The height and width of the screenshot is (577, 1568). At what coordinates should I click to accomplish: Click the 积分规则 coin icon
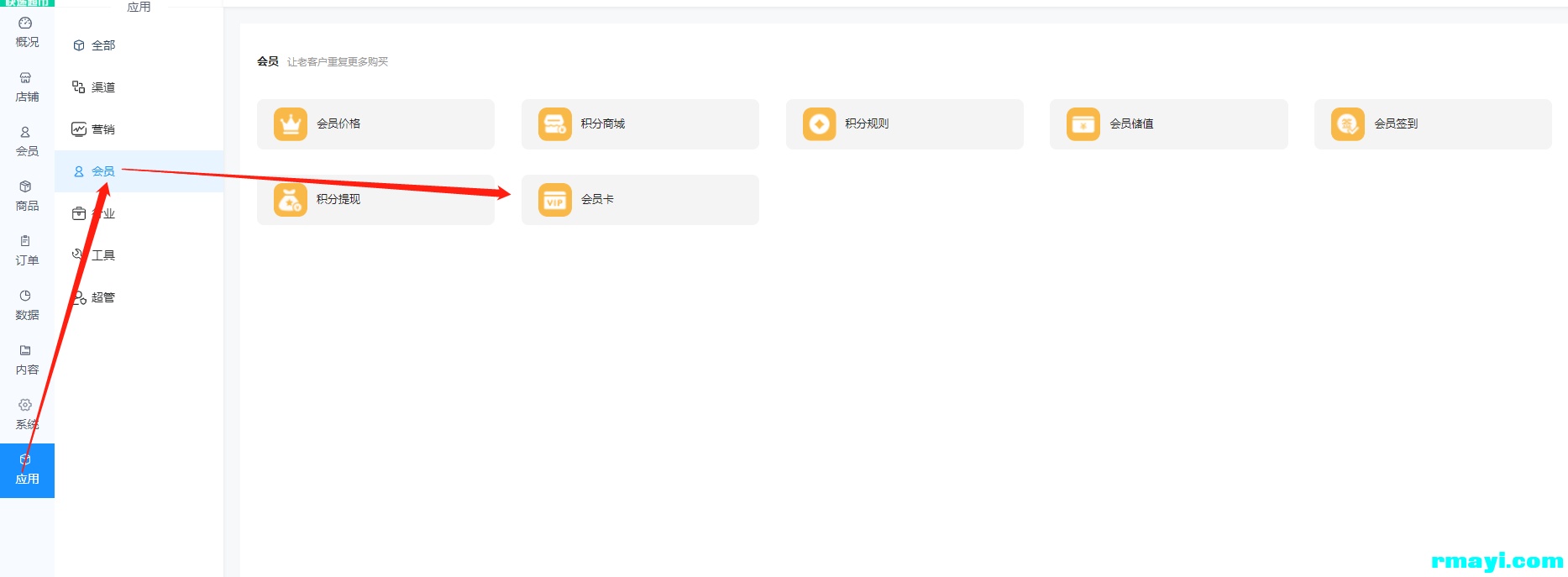819,124
